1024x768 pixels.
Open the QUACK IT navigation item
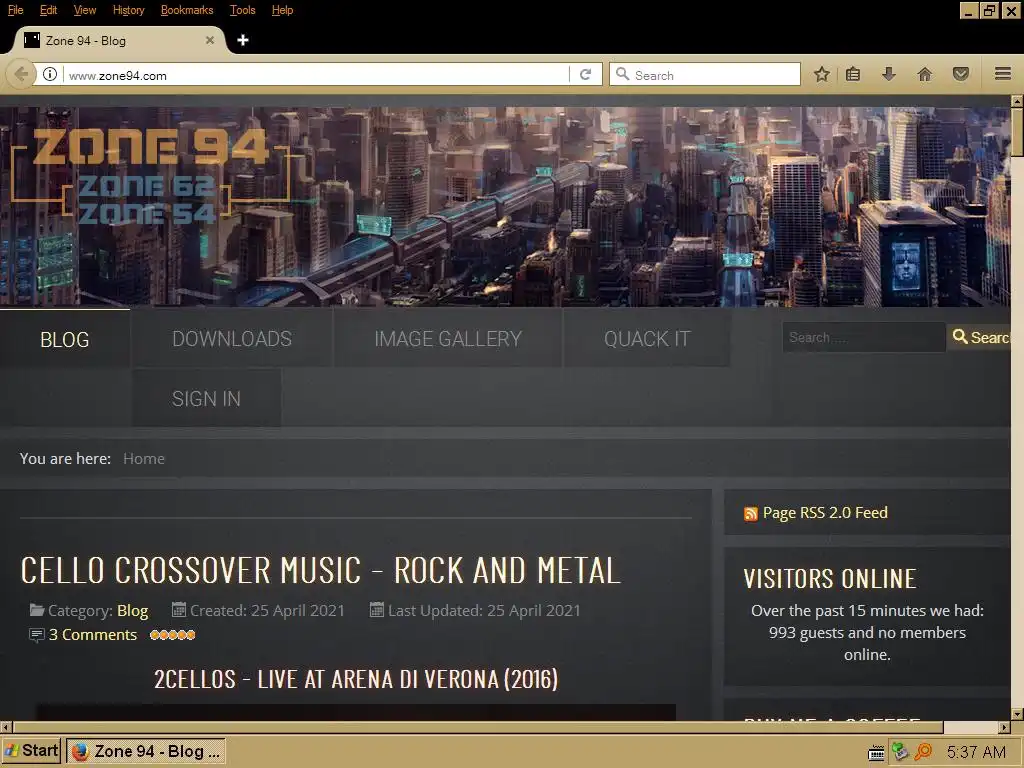tap(647, 338)
